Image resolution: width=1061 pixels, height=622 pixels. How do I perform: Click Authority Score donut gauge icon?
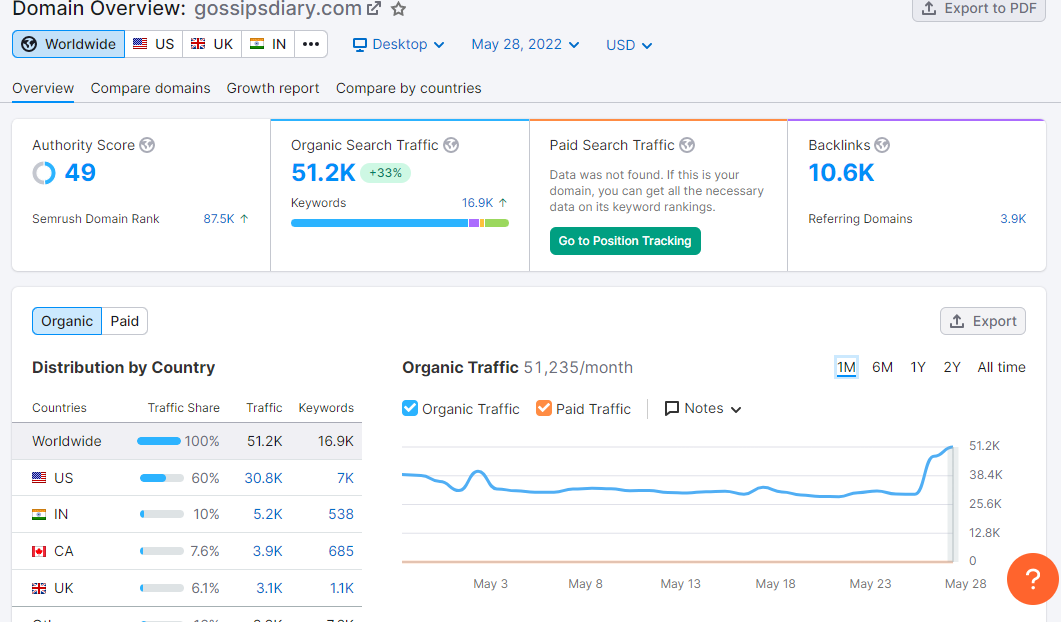[44, 173]
